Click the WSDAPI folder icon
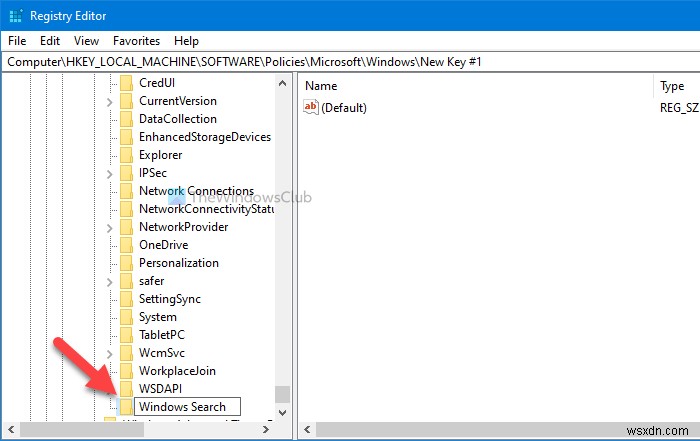The height and width of the screenshot is (441, 700). 126,389
